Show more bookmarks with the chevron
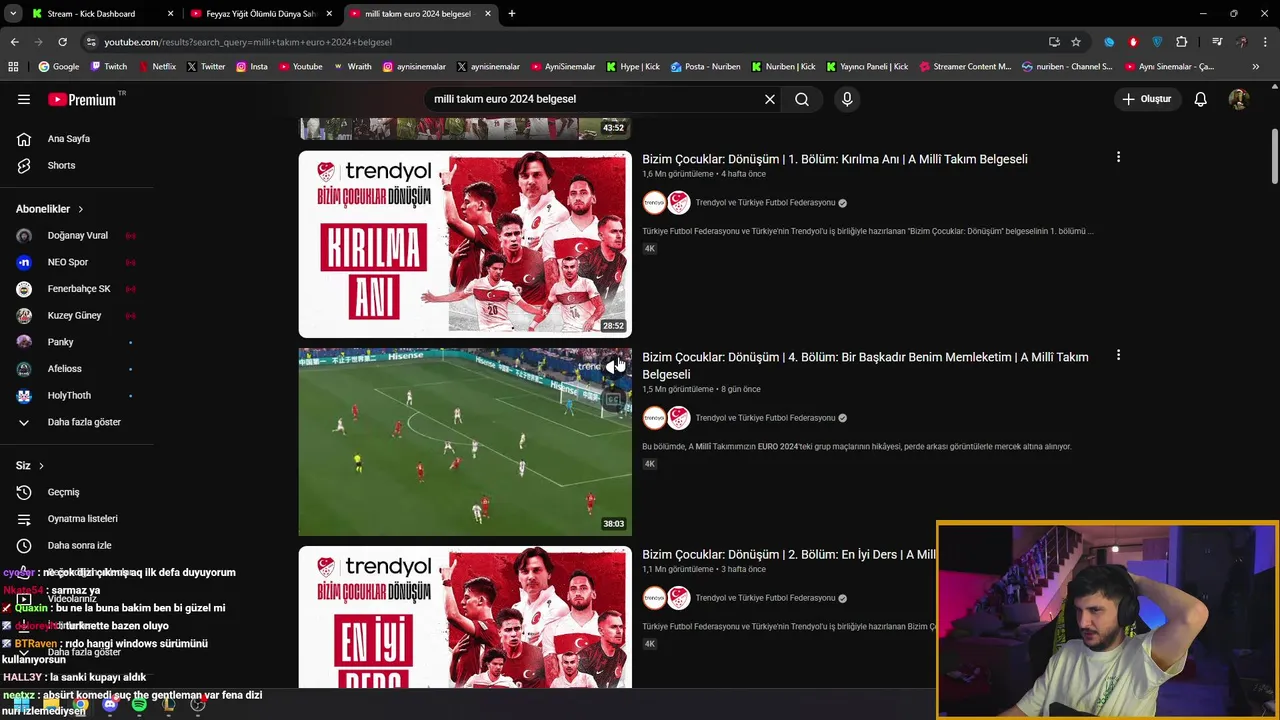1280x720 pixels. (1256, 67)
